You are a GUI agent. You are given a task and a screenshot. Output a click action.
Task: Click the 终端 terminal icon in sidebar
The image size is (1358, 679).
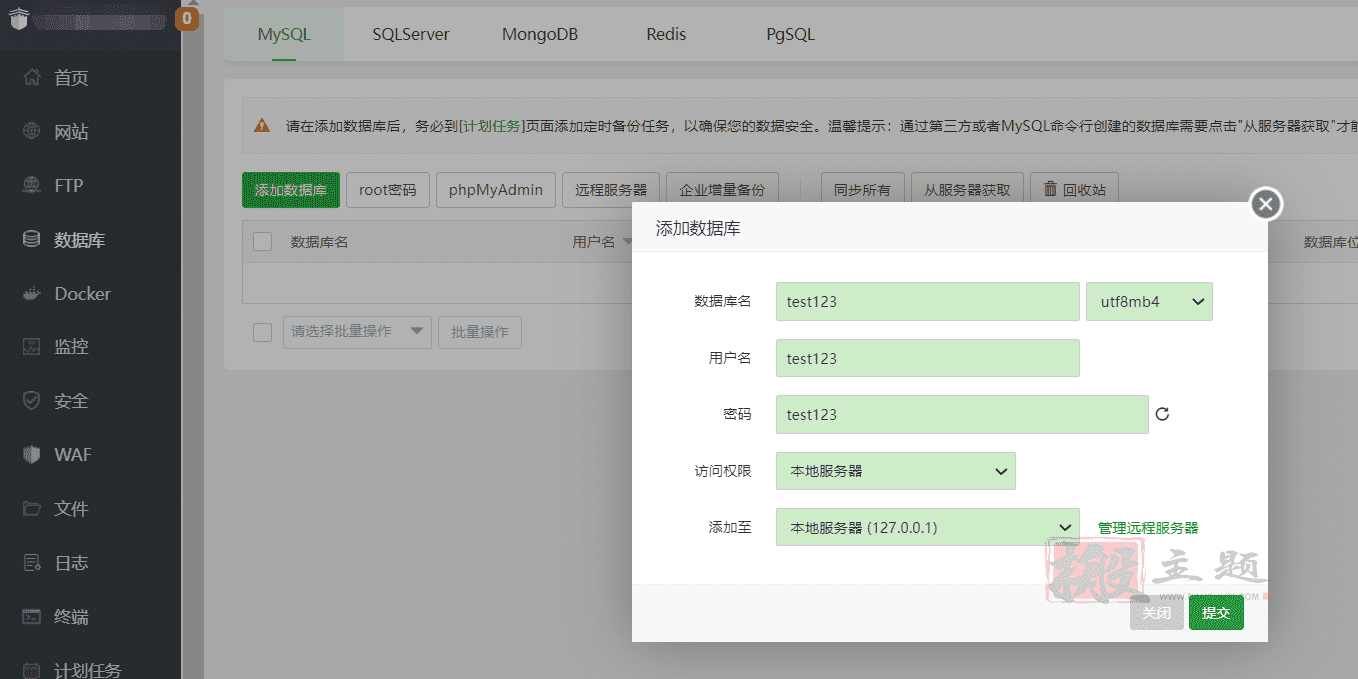click(x=32, y=617)
